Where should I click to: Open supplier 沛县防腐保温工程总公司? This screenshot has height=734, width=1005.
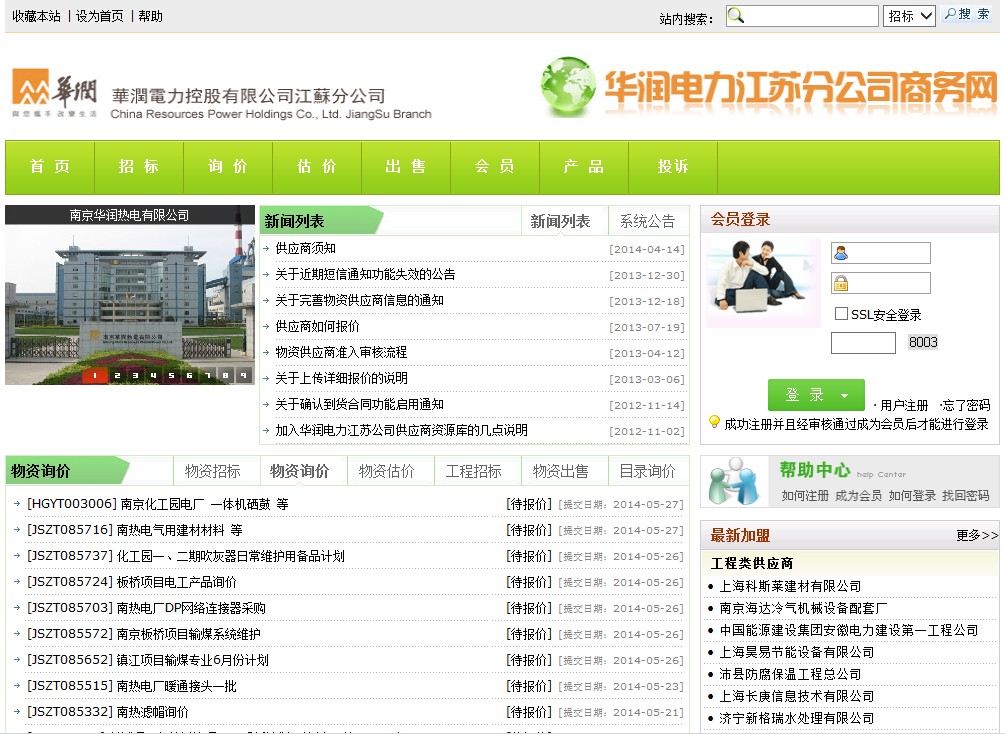pyautogui.click(x=790, y=674)
